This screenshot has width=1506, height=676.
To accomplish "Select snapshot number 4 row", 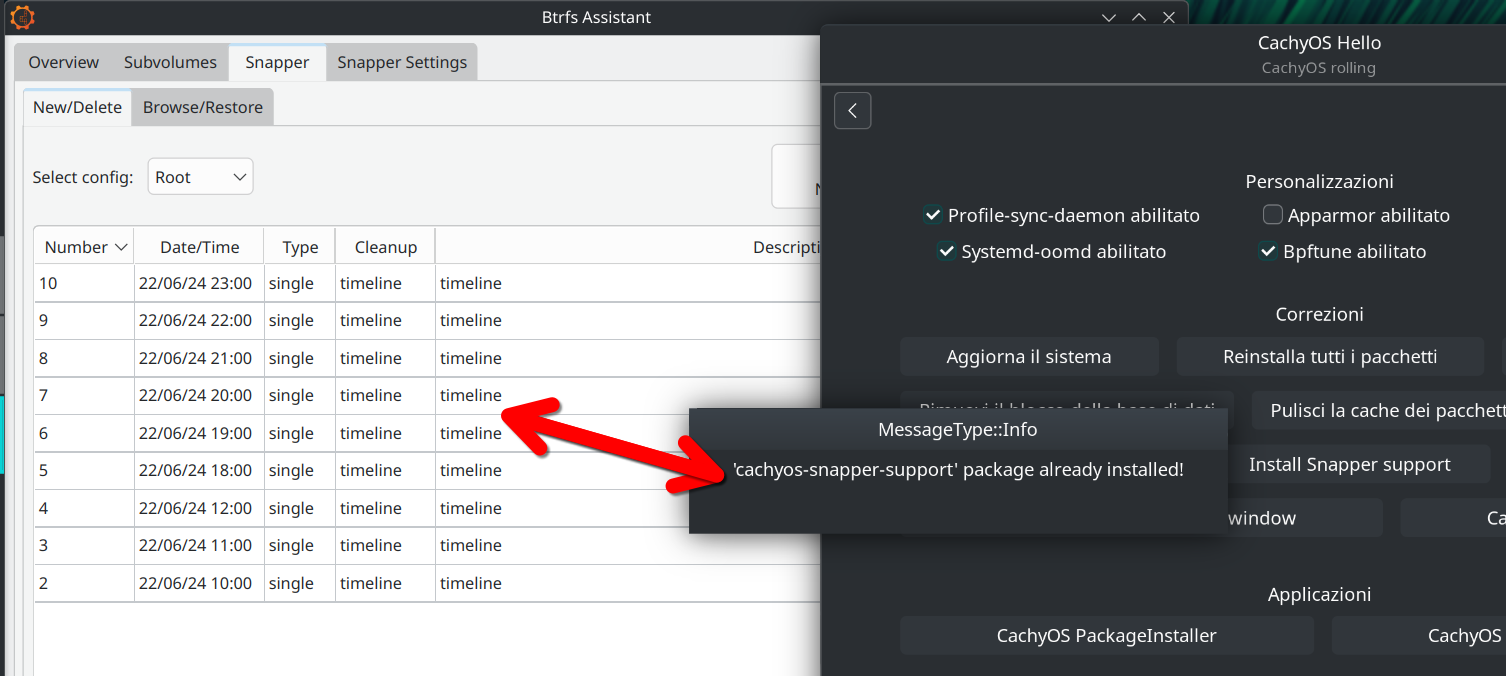I will [428, 508].
